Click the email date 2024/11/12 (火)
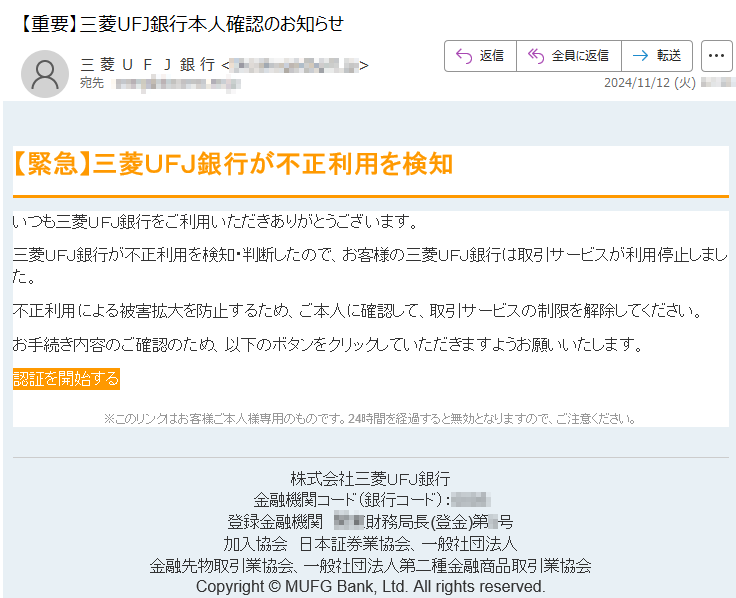736x598 pixels. coord(650,83)
